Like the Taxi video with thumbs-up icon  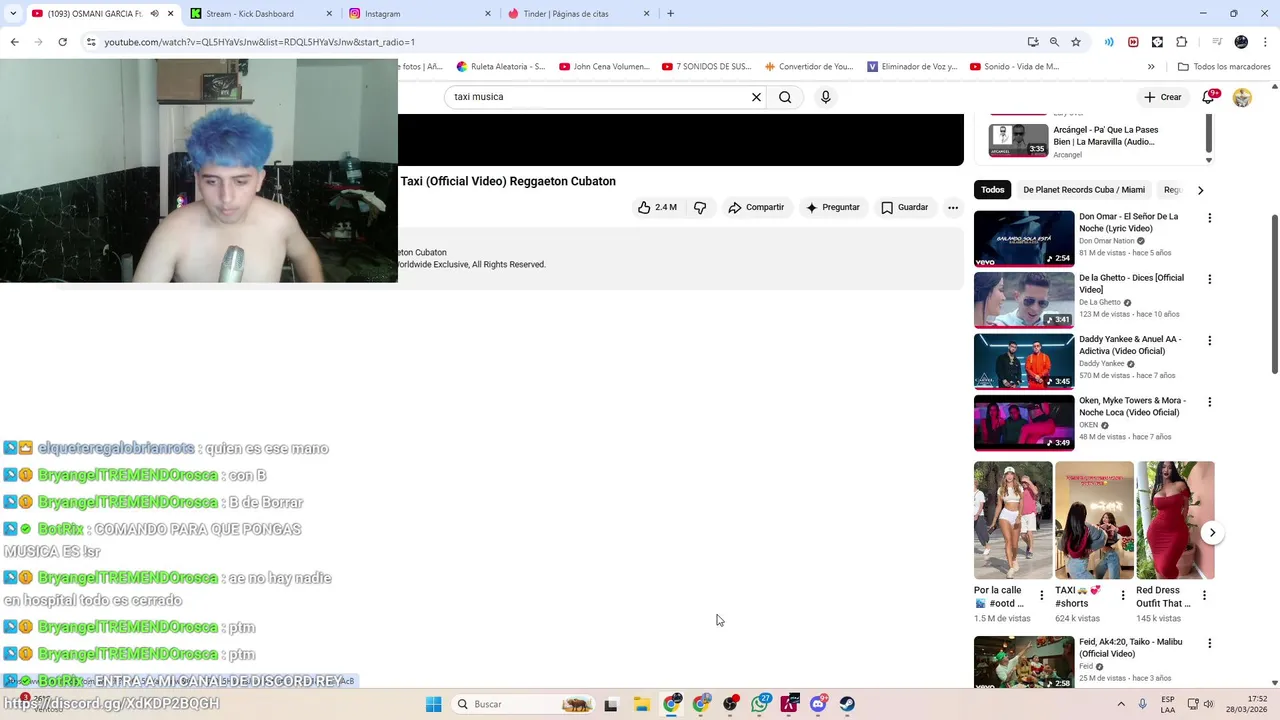(x=657, y=207)
